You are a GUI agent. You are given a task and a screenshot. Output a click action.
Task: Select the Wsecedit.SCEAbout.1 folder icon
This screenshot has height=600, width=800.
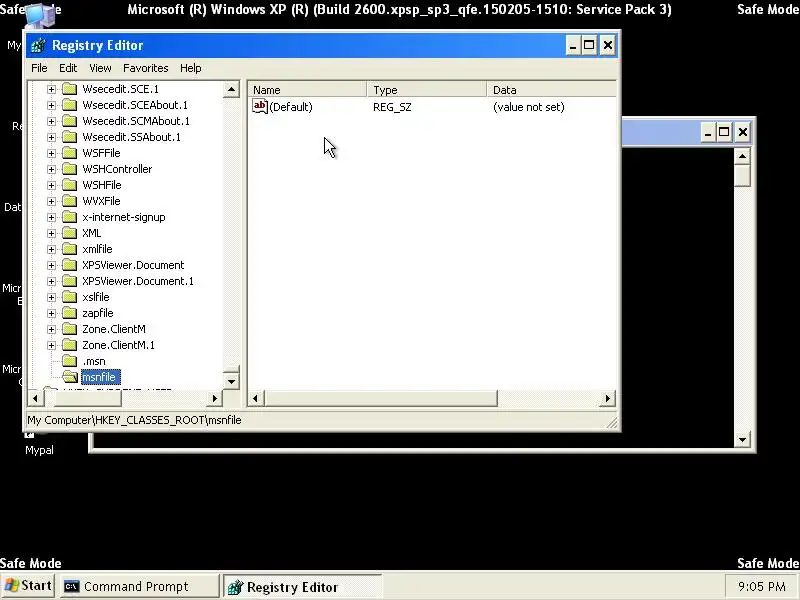pos(69,105)
